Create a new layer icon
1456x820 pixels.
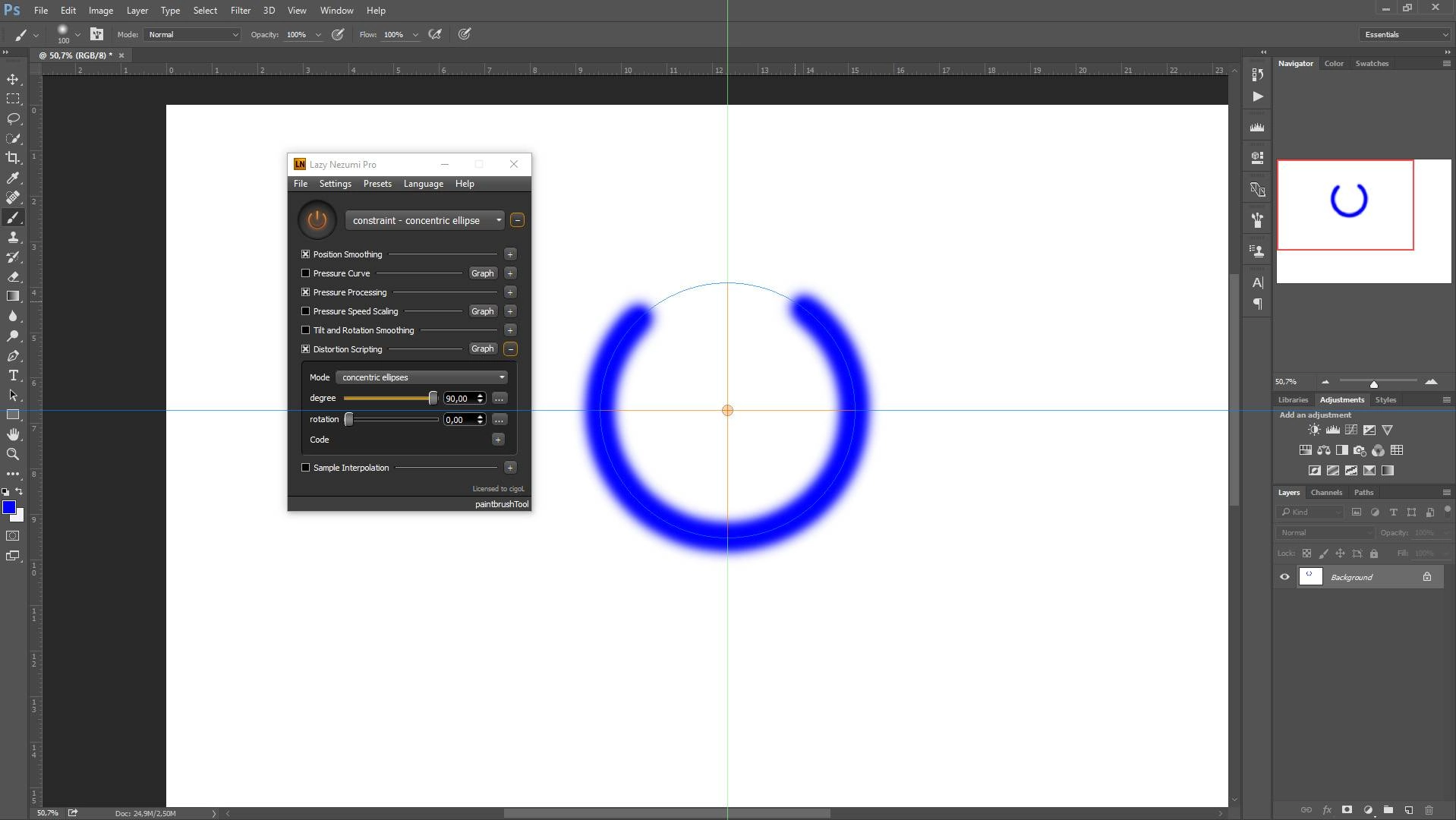[1408, 810]
